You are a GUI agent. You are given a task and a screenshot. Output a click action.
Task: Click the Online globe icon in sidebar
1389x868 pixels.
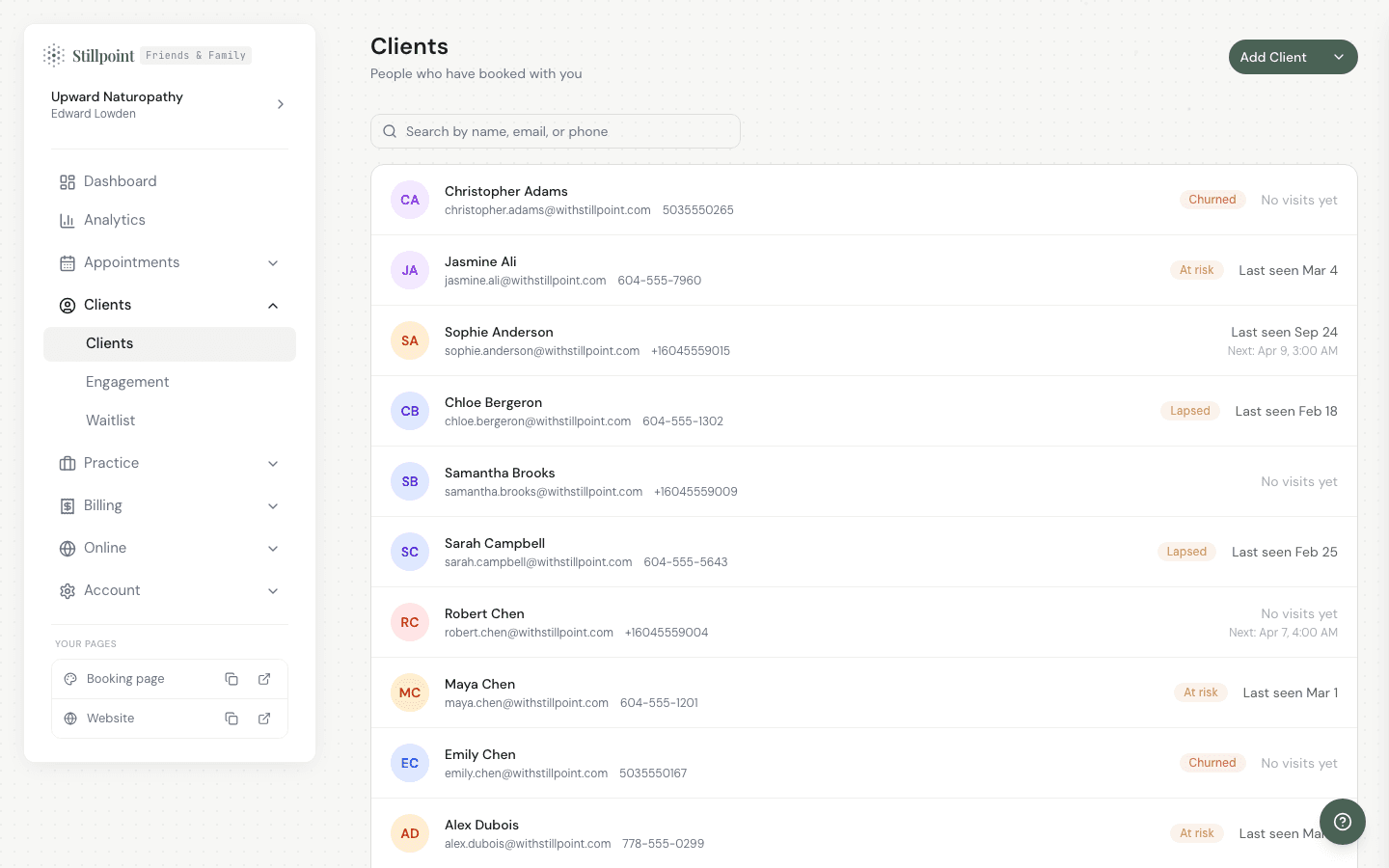(x=68, y=548)
